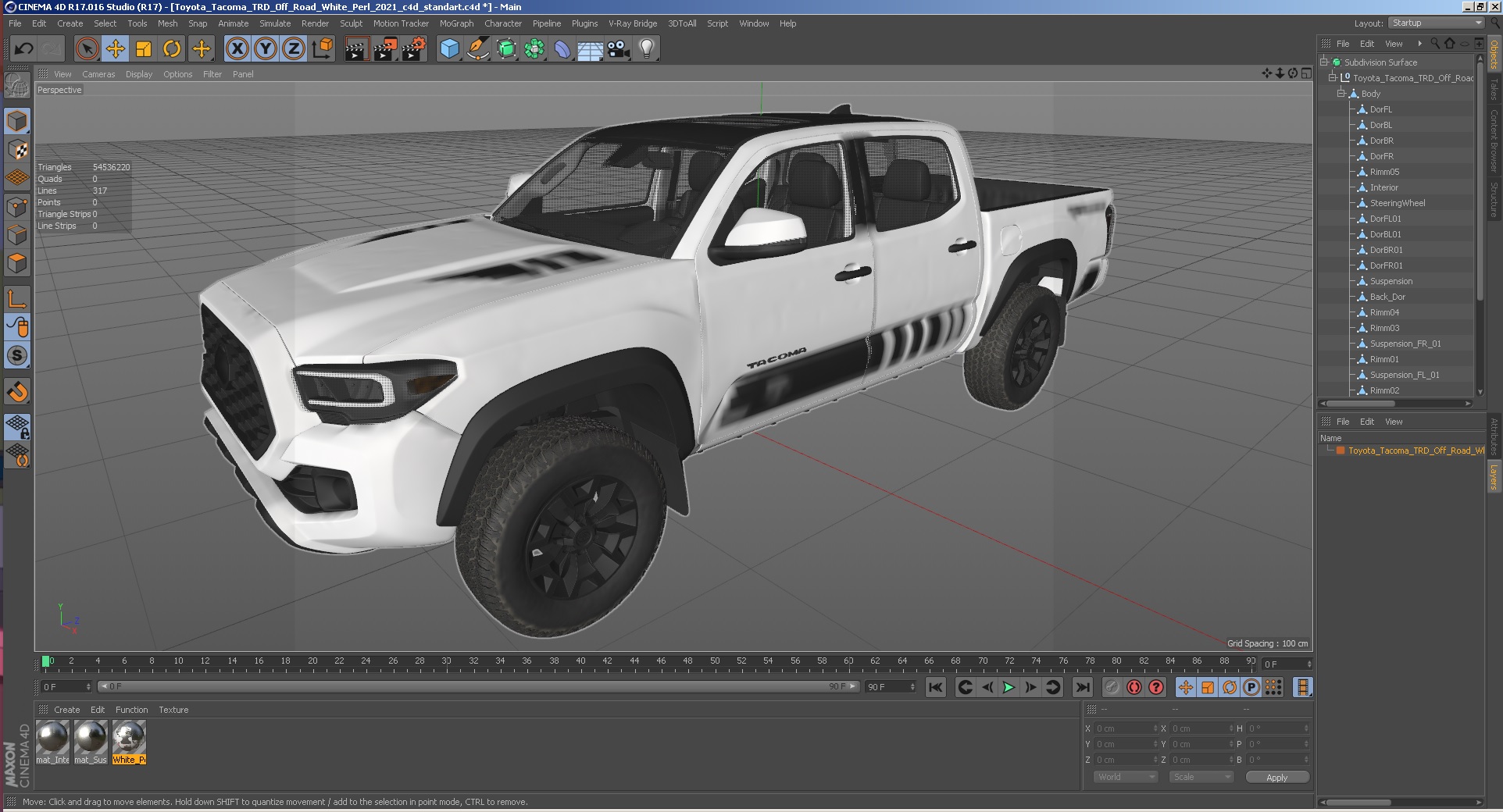Open the spline Pen tool

(x=477, y=49)
